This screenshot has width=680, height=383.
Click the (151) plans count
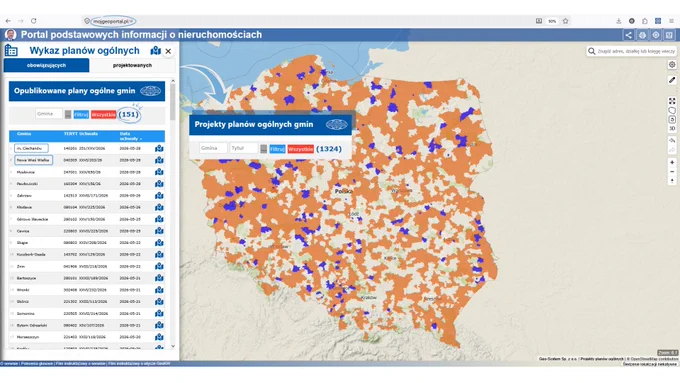[x=129, y=115]
